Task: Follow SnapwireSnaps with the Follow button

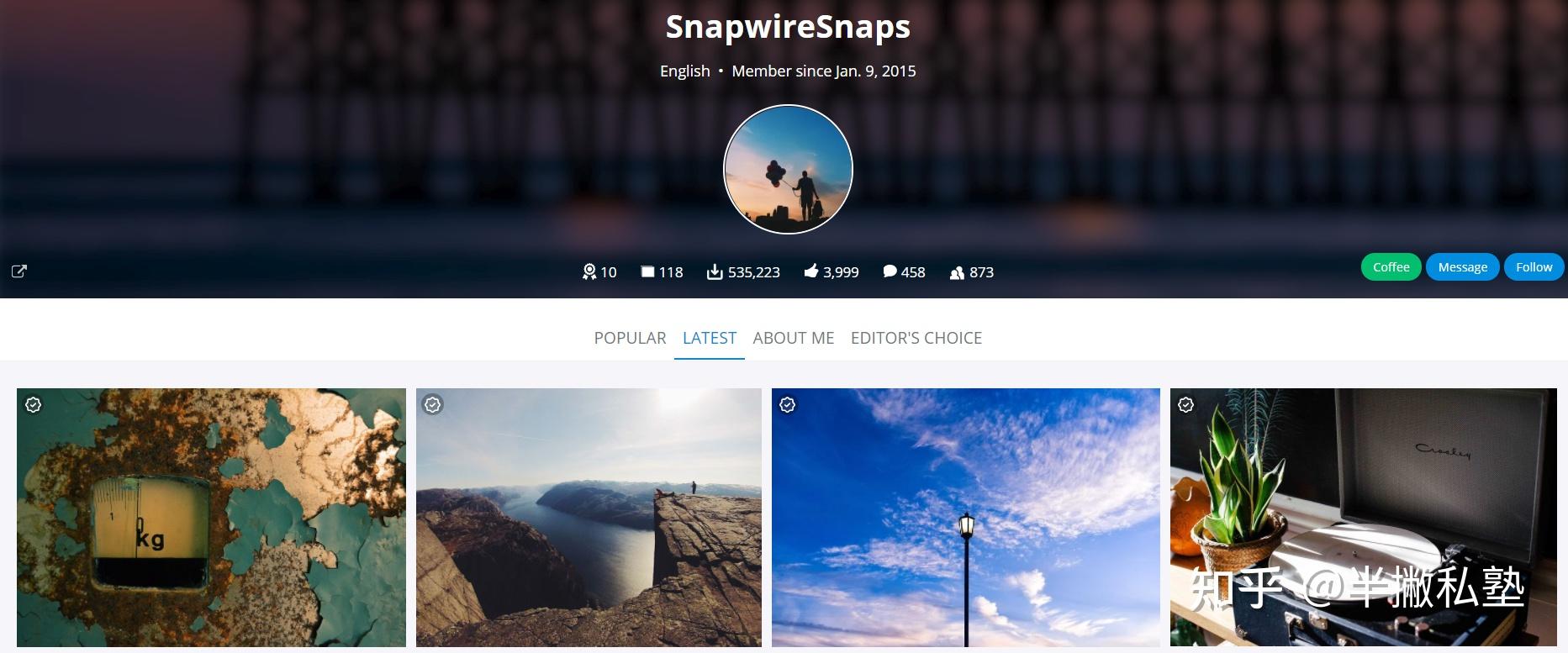Action: (x=1534, y=266)
